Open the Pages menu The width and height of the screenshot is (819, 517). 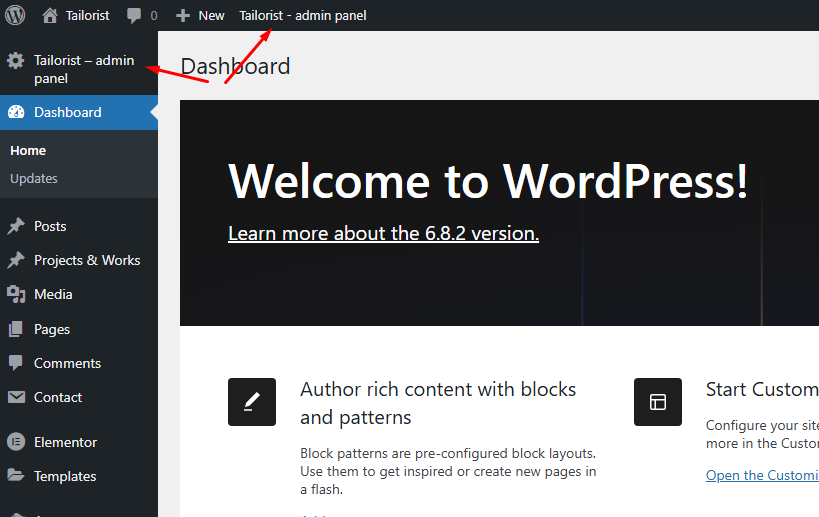point(52,330)
